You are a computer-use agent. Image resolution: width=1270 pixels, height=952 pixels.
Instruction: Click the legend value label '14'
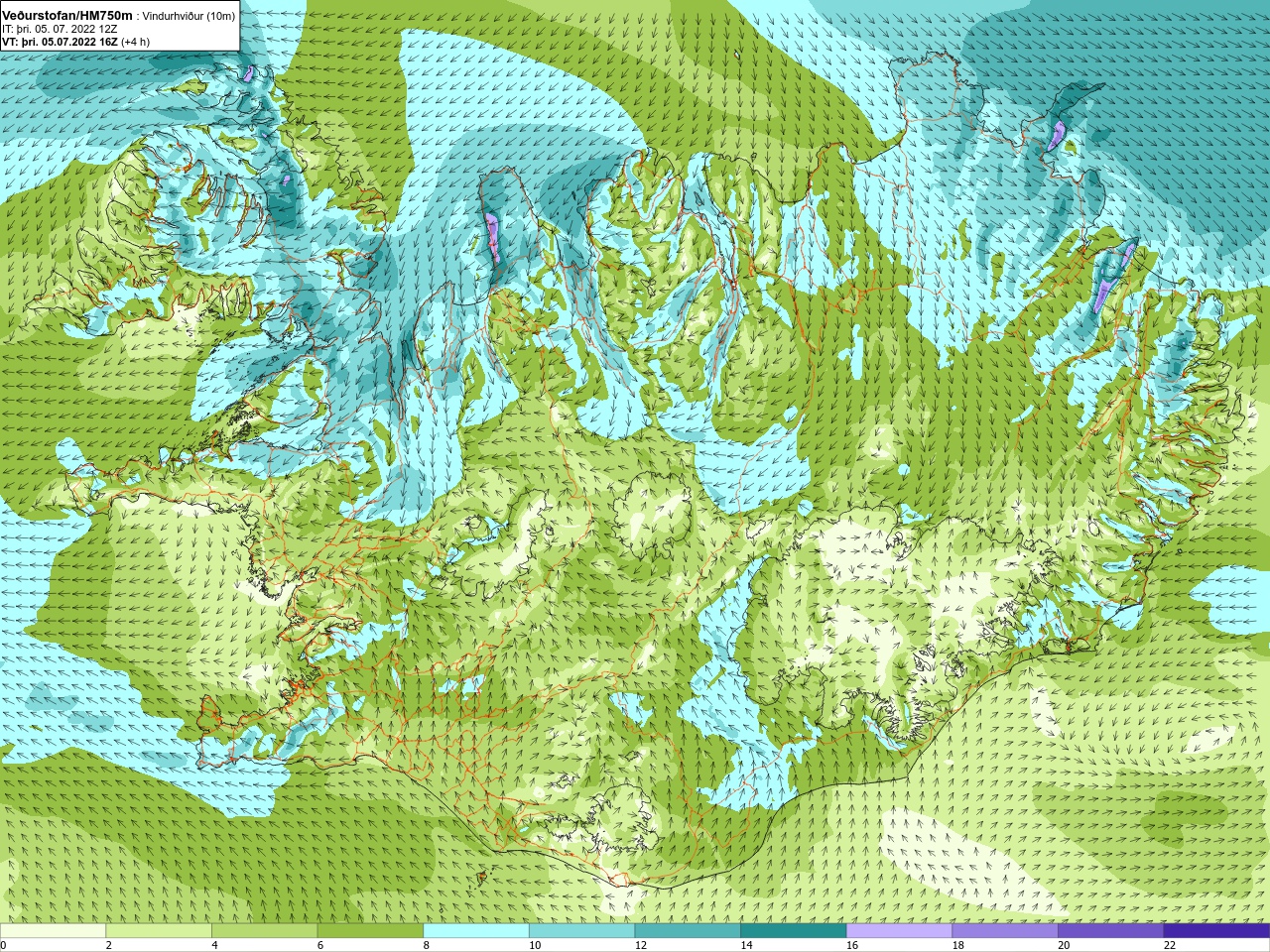tap(746, 946)
